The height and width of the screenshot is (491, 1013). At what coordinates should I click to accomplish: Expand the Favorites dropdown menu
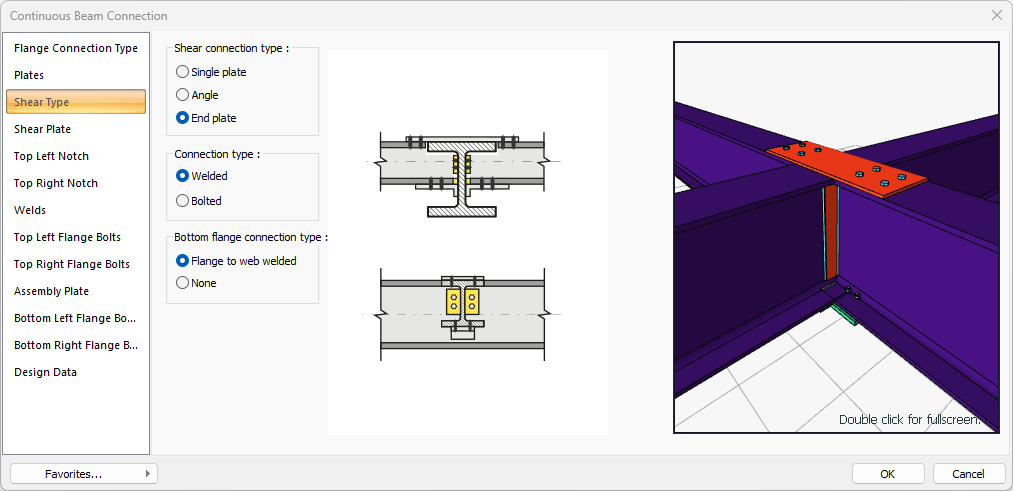pos(84,474)
